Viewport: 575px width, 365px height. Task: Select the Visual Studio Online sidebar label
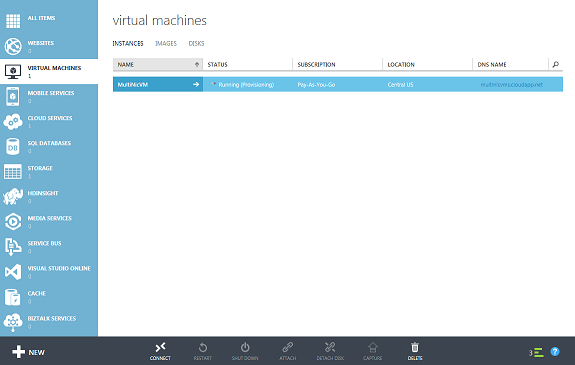click(x=59, y=268)
